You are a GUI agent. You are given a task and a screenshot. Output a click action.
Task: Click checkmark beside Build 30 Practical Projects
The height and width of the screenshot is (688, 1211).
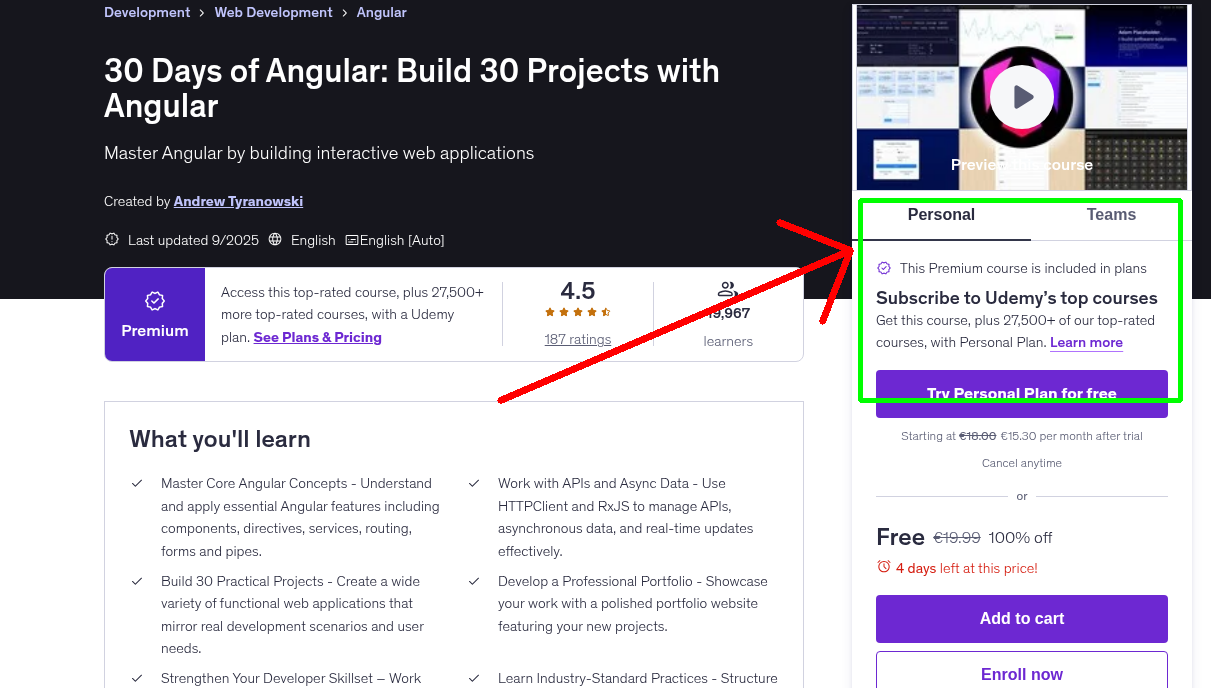coord(137,581)
